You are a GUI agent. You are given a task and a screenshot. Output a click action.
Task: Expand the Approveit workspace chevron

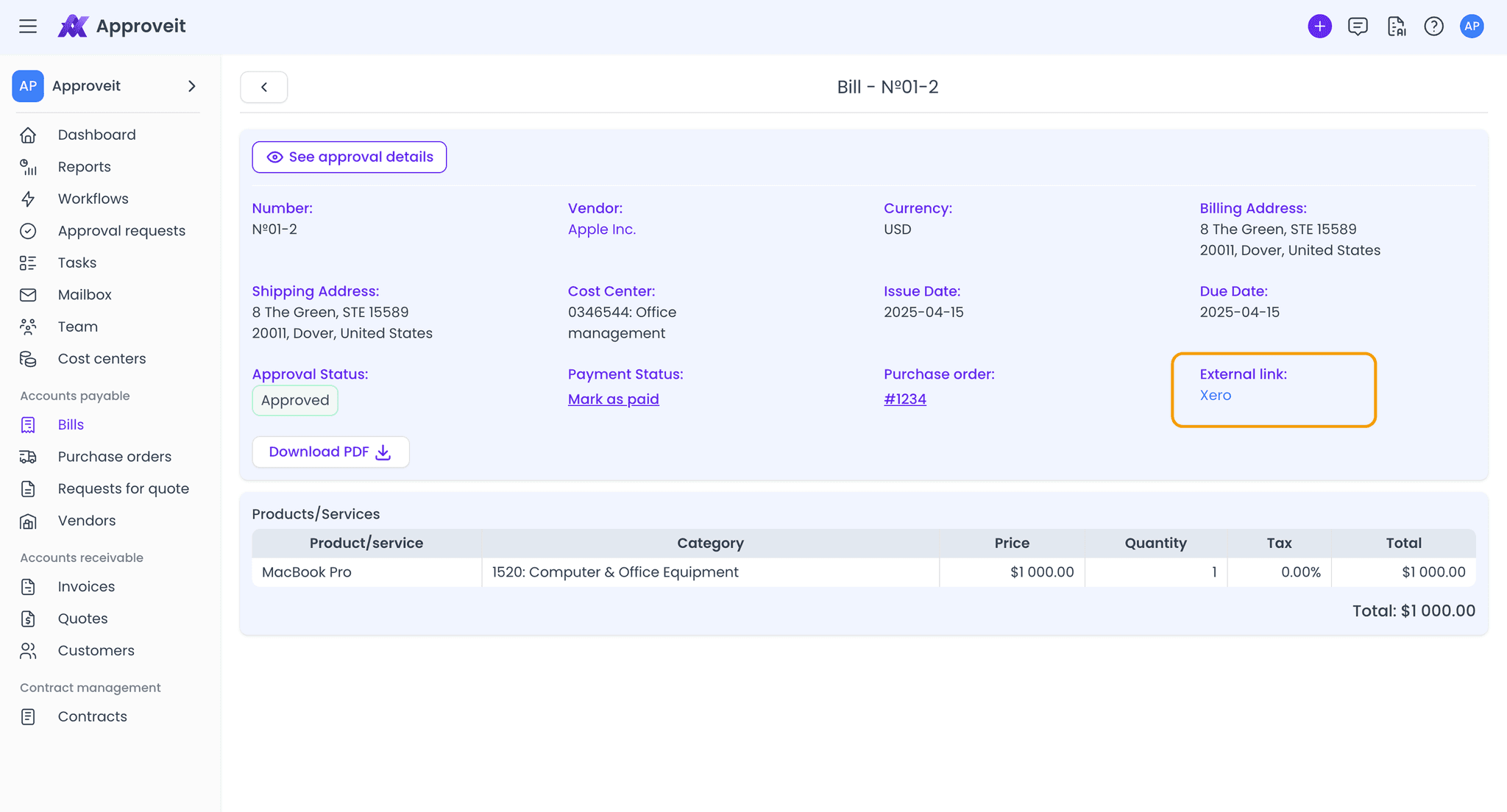coord(191,86)
